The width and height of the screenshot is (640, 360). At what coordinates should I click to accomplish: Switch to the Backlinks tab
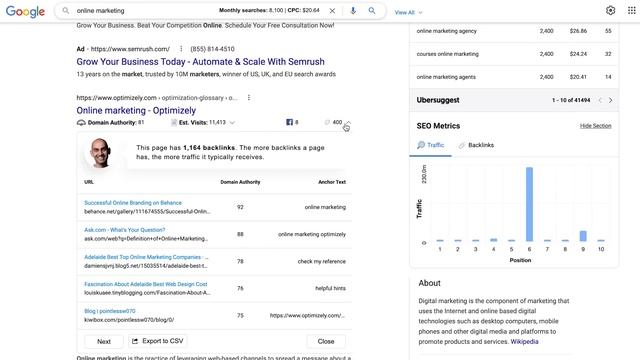476,145
